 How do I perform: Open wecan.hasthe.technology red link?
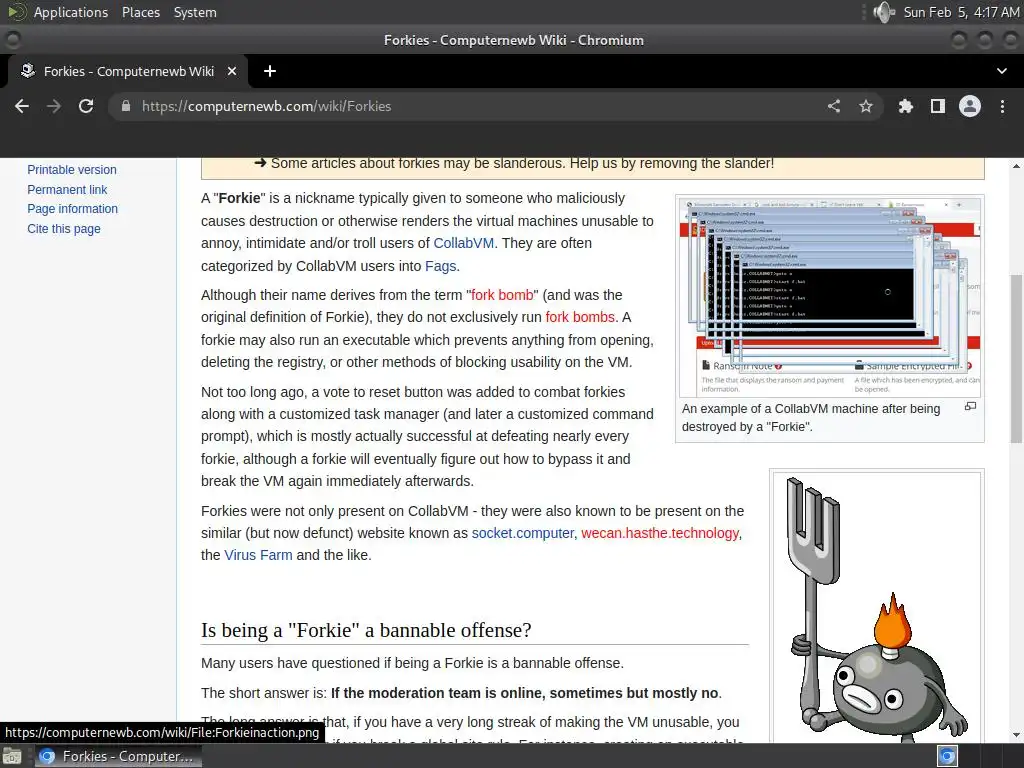[660, 533]
